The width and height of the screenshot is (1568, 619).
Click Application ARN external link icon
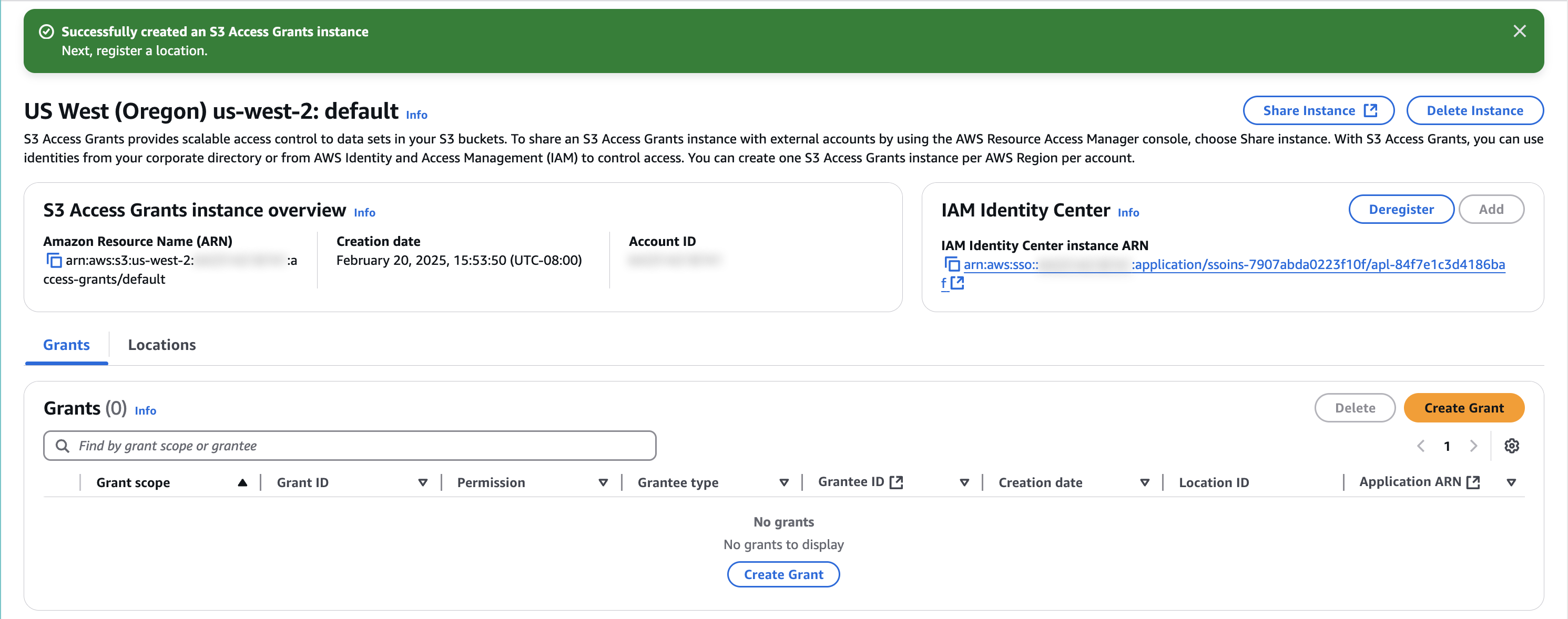point(1473,482)
